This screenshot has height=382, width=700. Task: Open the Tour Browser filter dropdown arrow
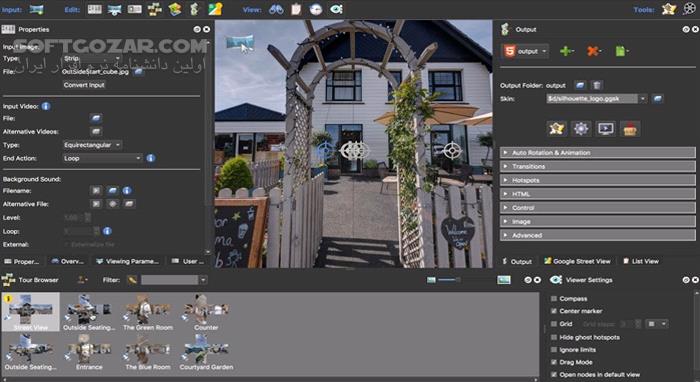(203, 280)
